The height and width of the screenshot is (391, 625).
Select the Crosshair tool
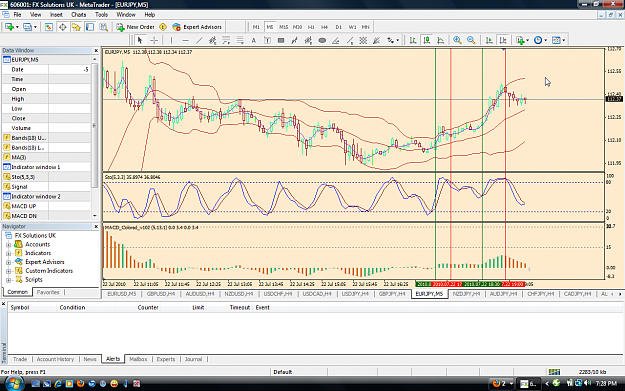[x=154, y=40]
